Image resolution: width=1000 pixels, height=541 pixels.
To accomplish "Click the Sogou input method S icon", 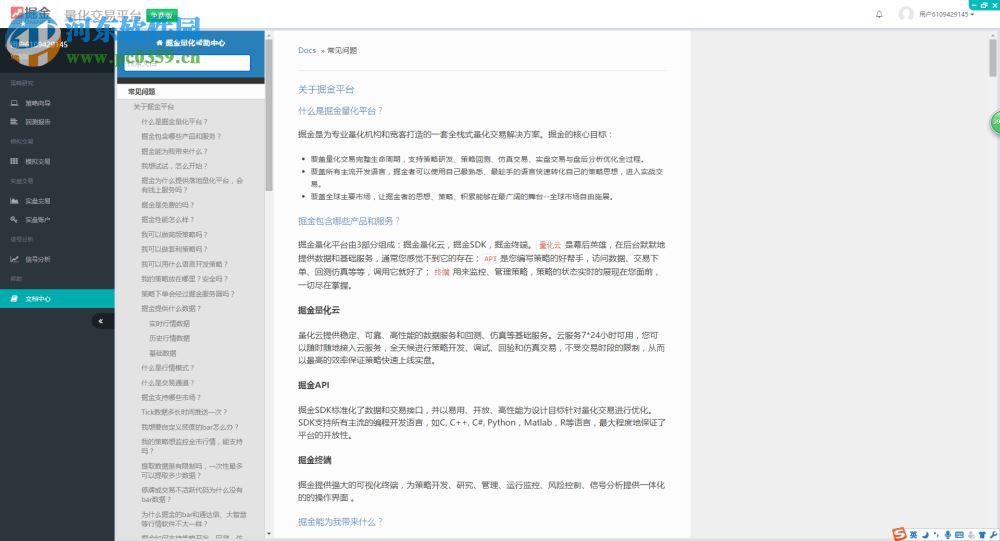I will pyautogui.click(x=899, y=534).
